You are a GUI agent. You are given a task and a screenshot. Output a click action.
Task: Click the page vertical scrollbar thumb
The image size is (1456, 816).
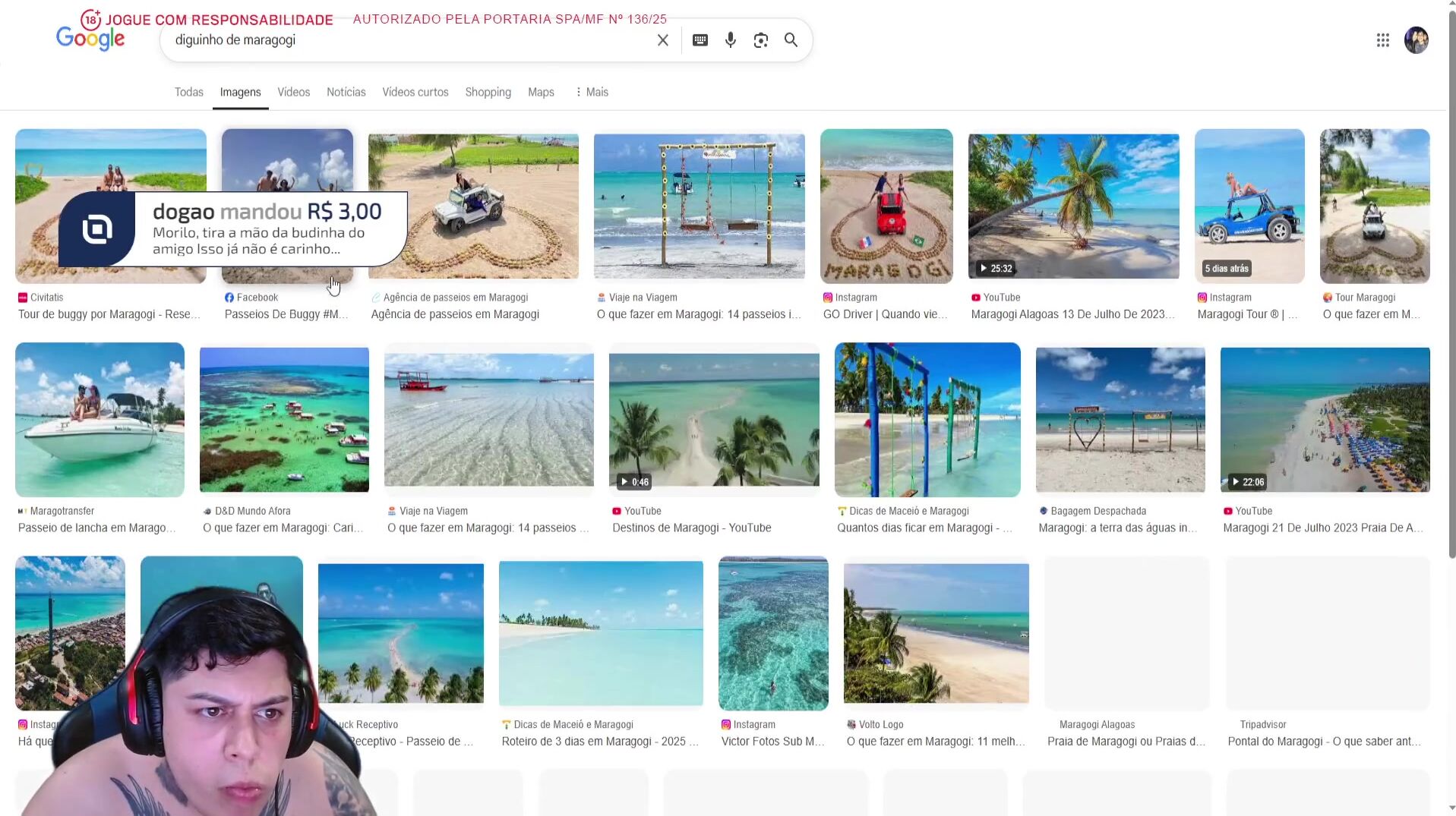click(1451, 285)
